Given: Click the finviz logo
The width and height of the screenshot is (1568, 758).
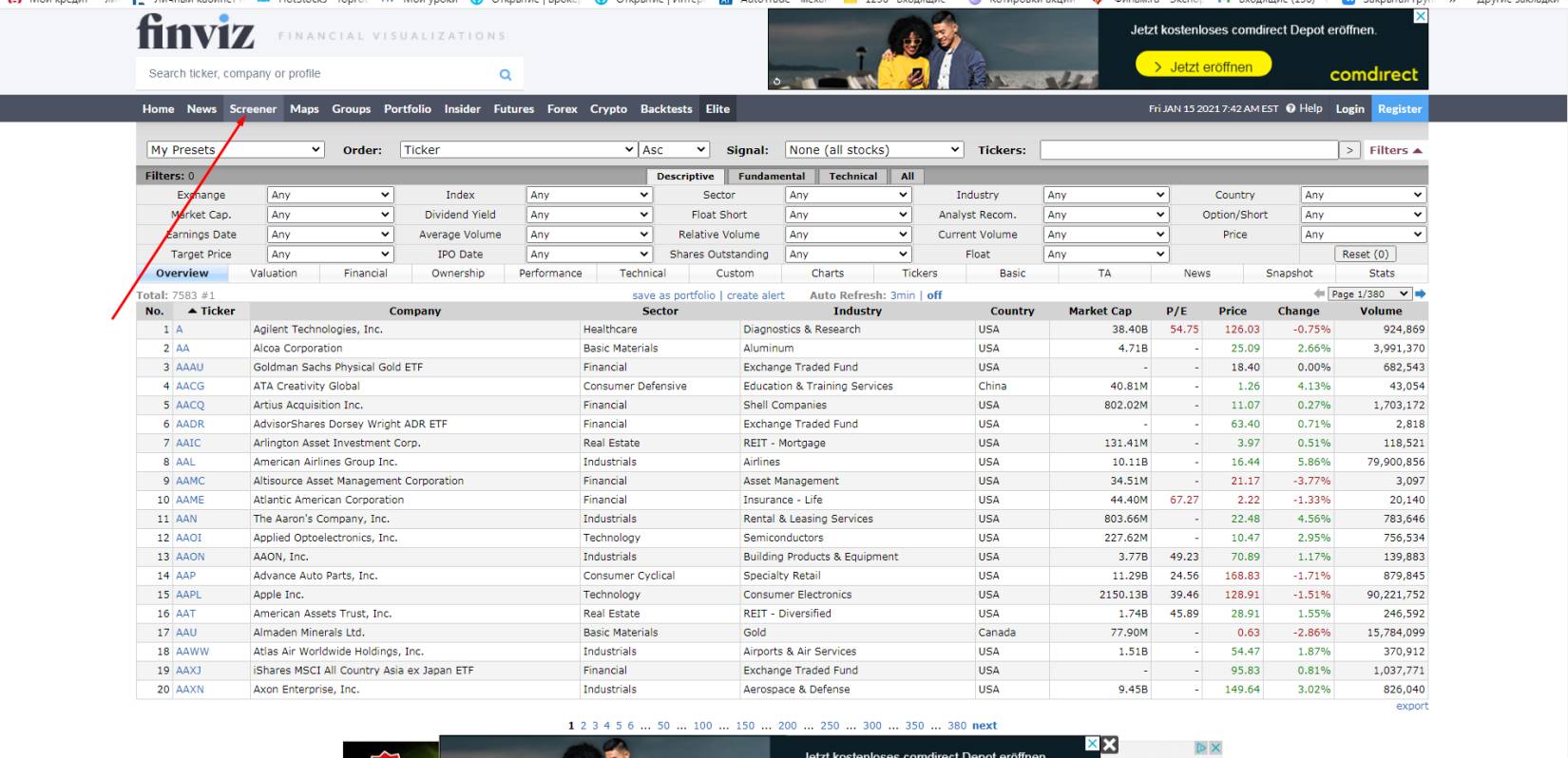Looking at the screenshot, I should 196,32.
